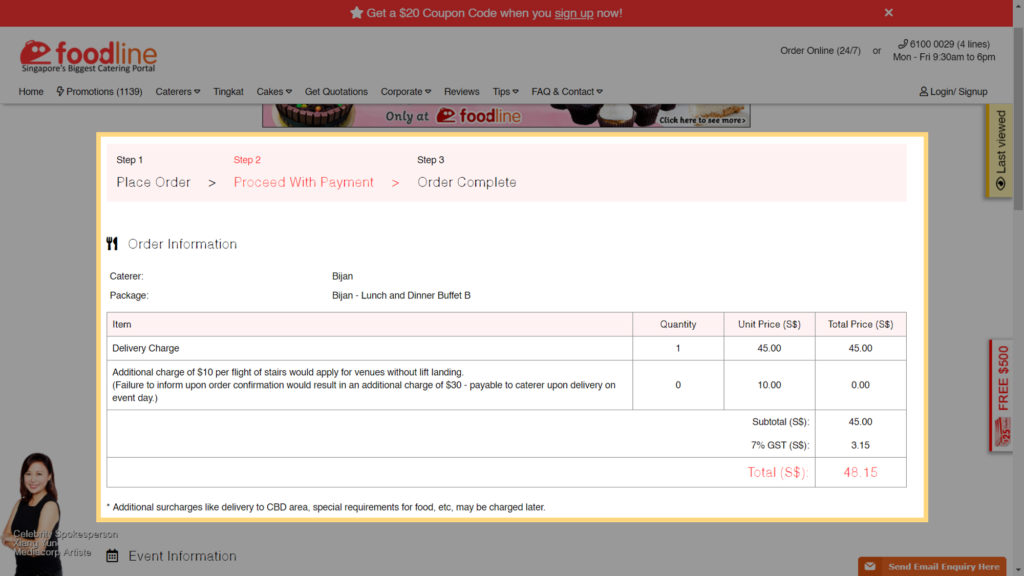
Task: Click the Home navigation link
Action: (31, 92)
